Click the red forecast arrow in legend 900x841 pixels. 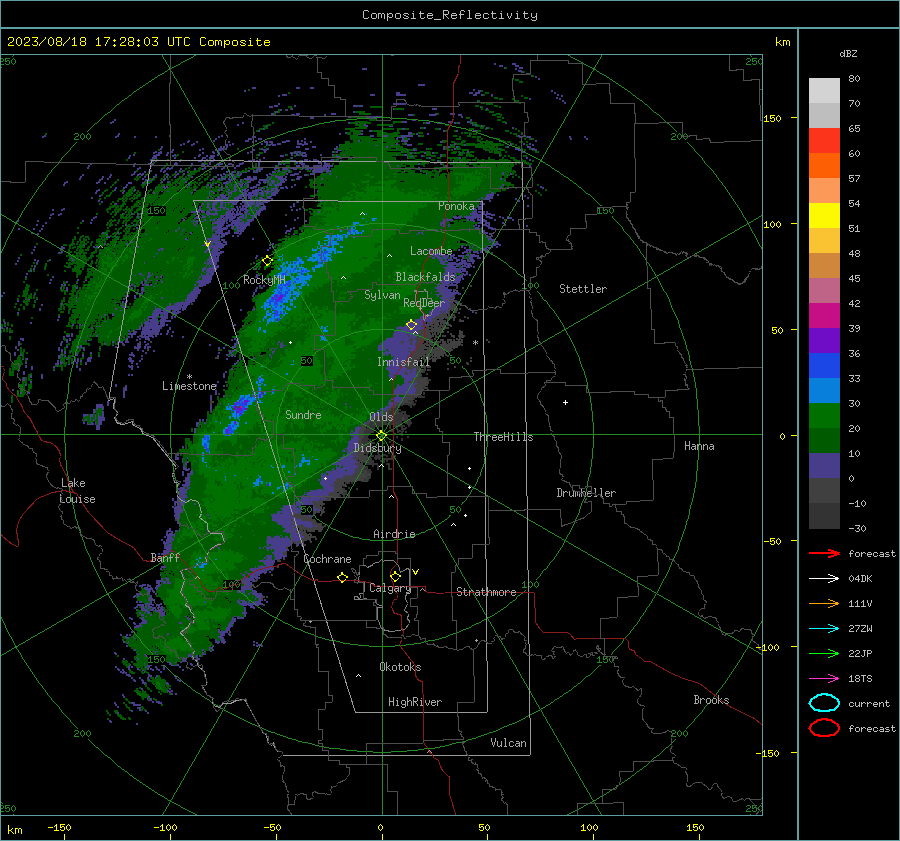click(824, 553)
